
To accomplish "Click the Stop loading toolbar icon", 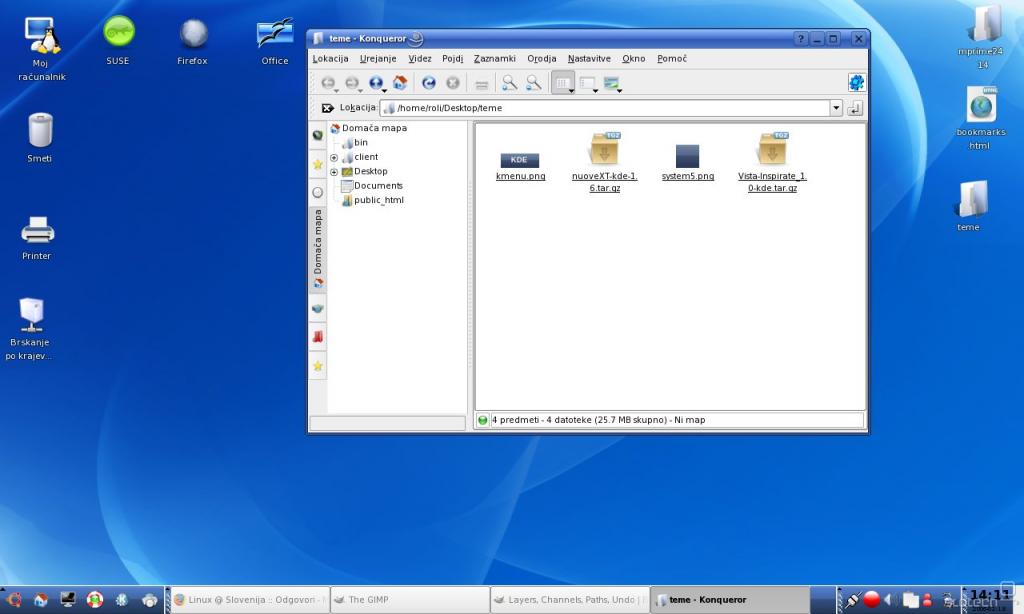I will (x=453, y=83).
